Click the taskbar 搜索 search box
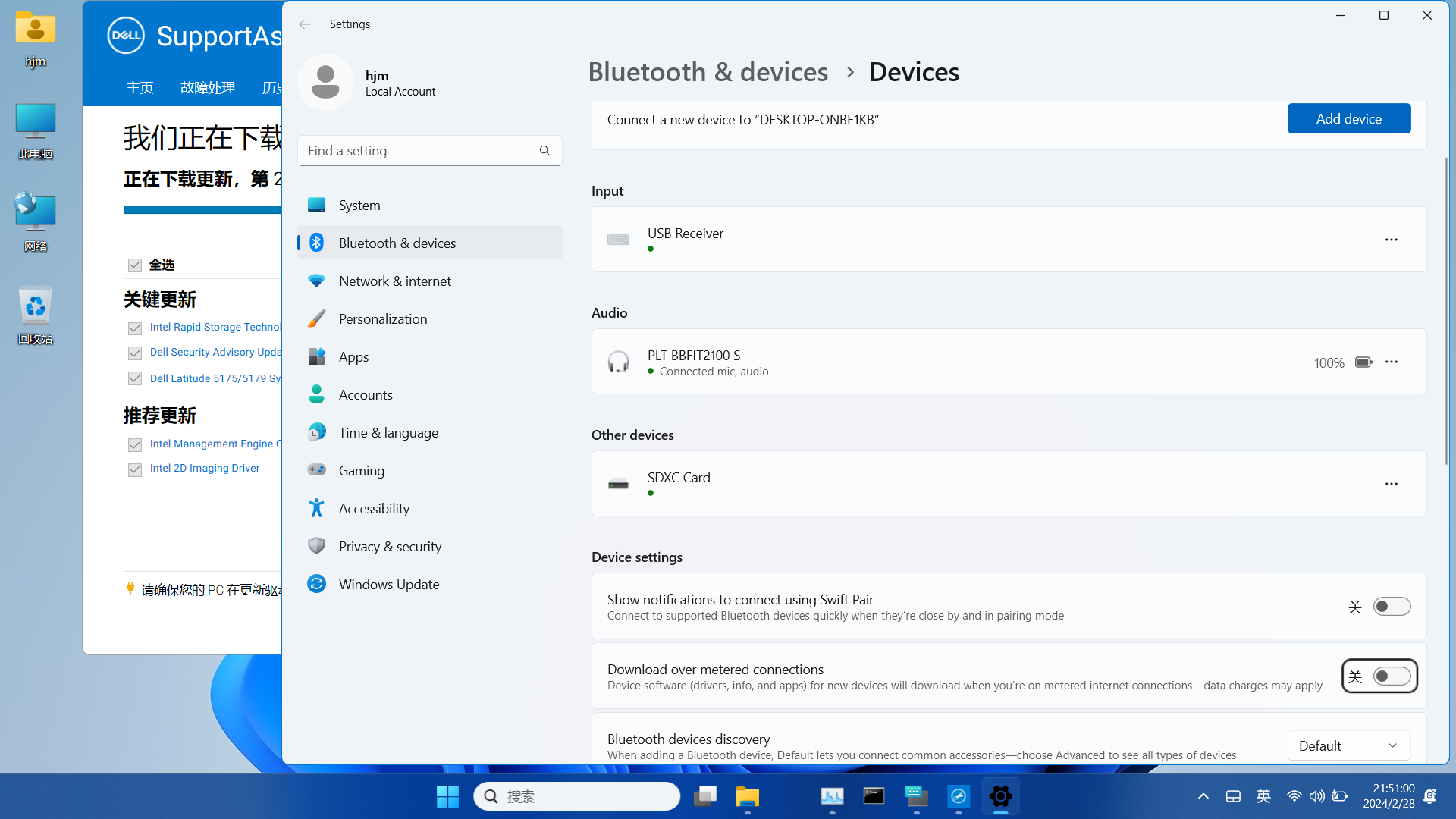The height and width of the screenshot is (819, 1456). pos(577,796)
